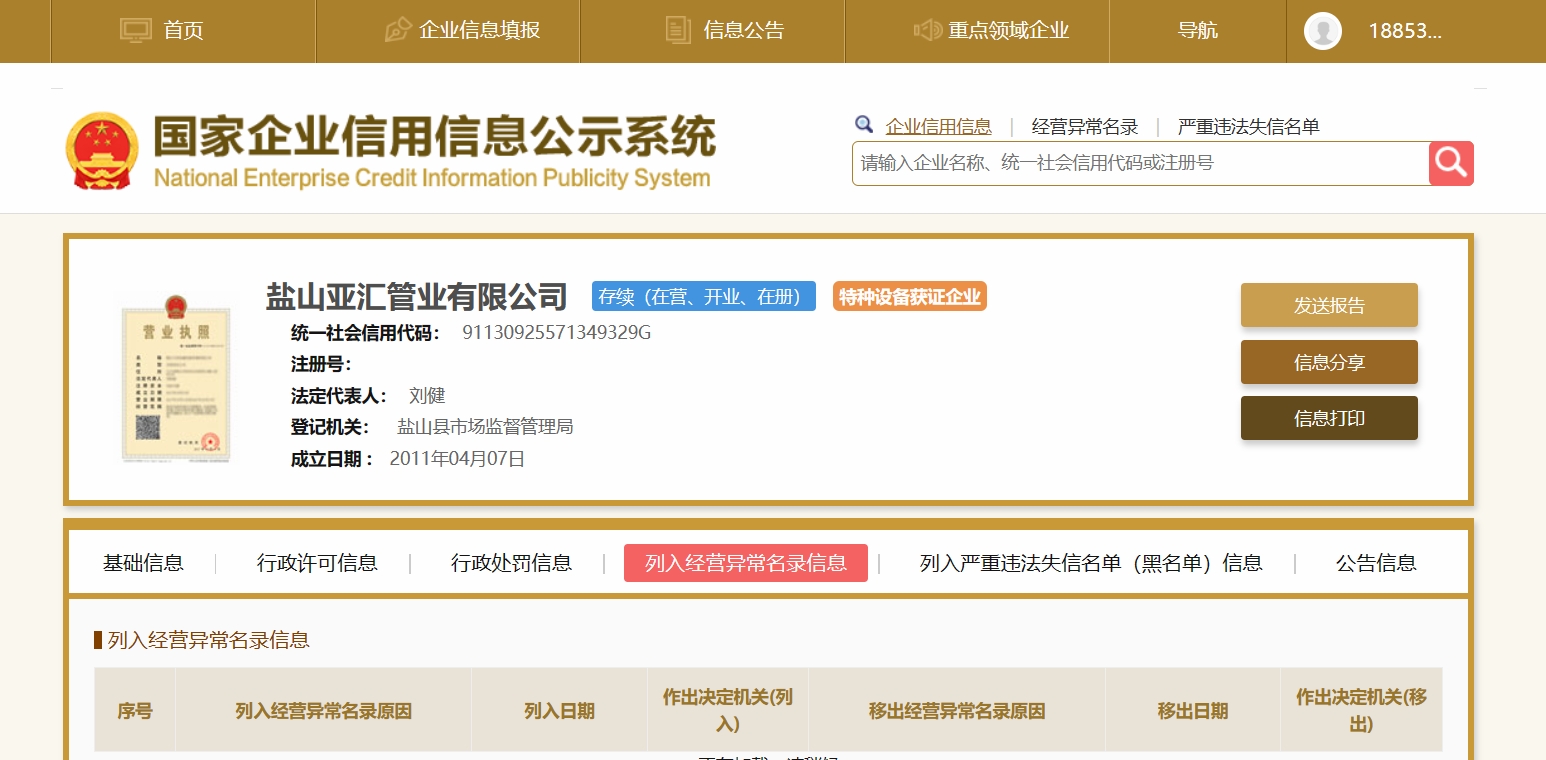This screenshot has height=760, width=1546.
Task: Click the 信息打印 button
Action: coord(1329,418)
